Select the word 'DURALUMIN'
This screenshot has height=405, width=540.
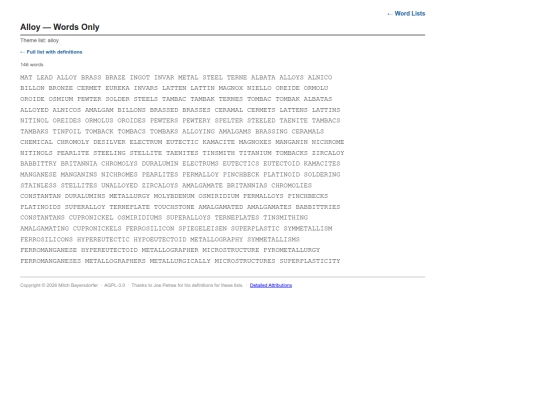[x=160, y=164]
